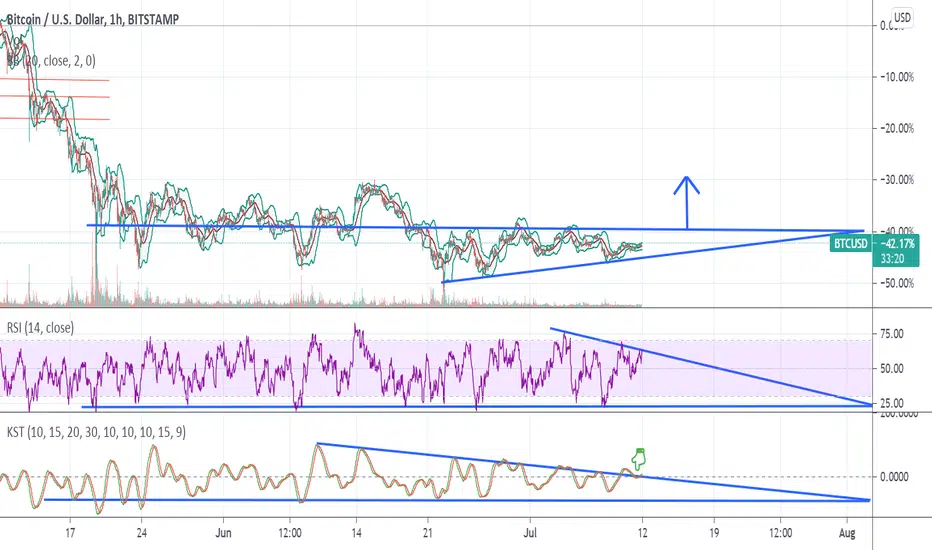Click the blue upward arrow drawing

point(687,203)
